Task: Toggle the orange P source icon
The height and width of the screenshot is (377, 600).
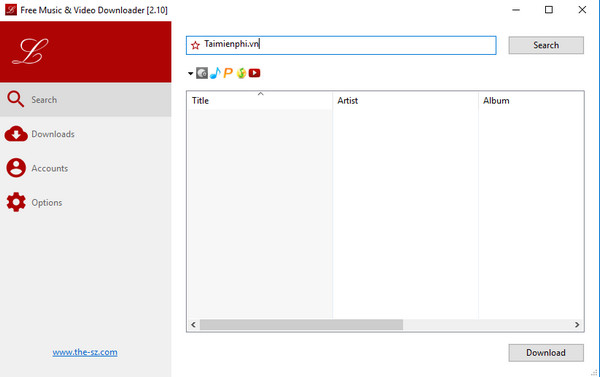Action: pos(228,73)
